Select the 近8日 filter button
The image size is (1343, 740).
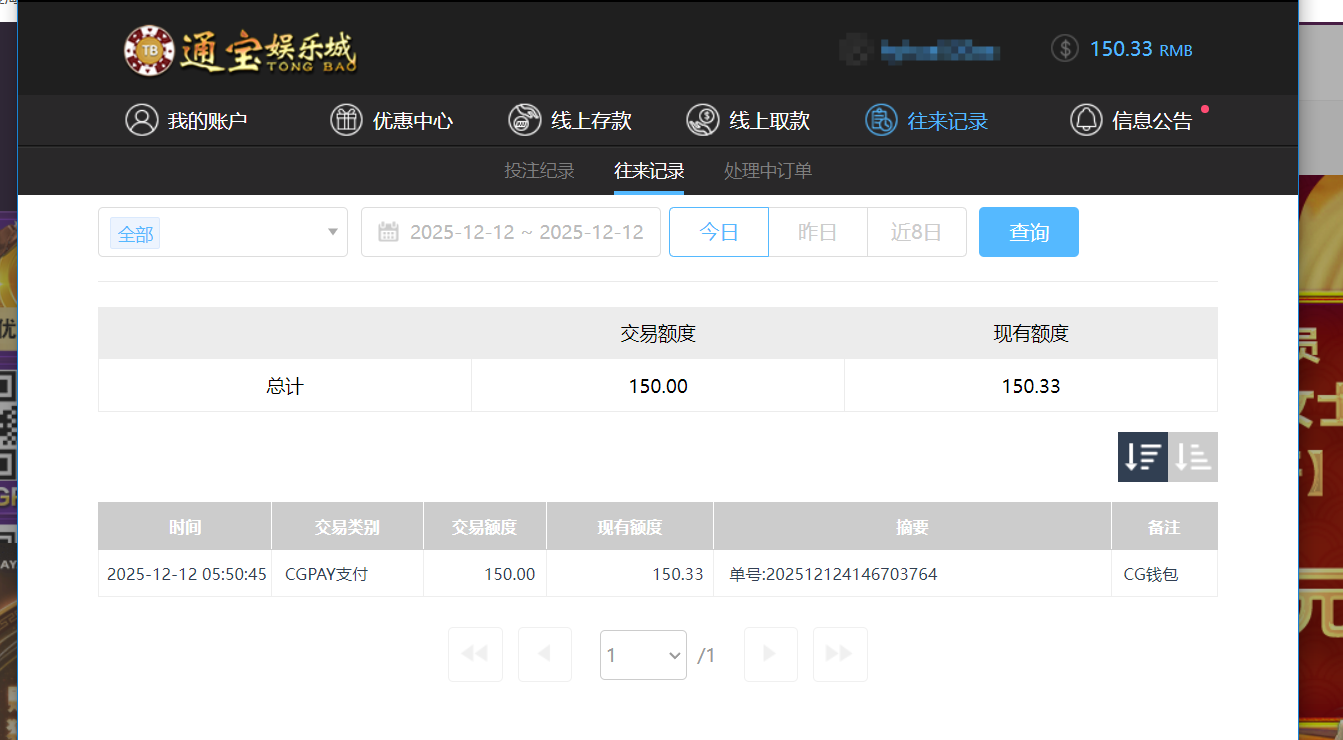pyautogui.click(x=916, y=231)
